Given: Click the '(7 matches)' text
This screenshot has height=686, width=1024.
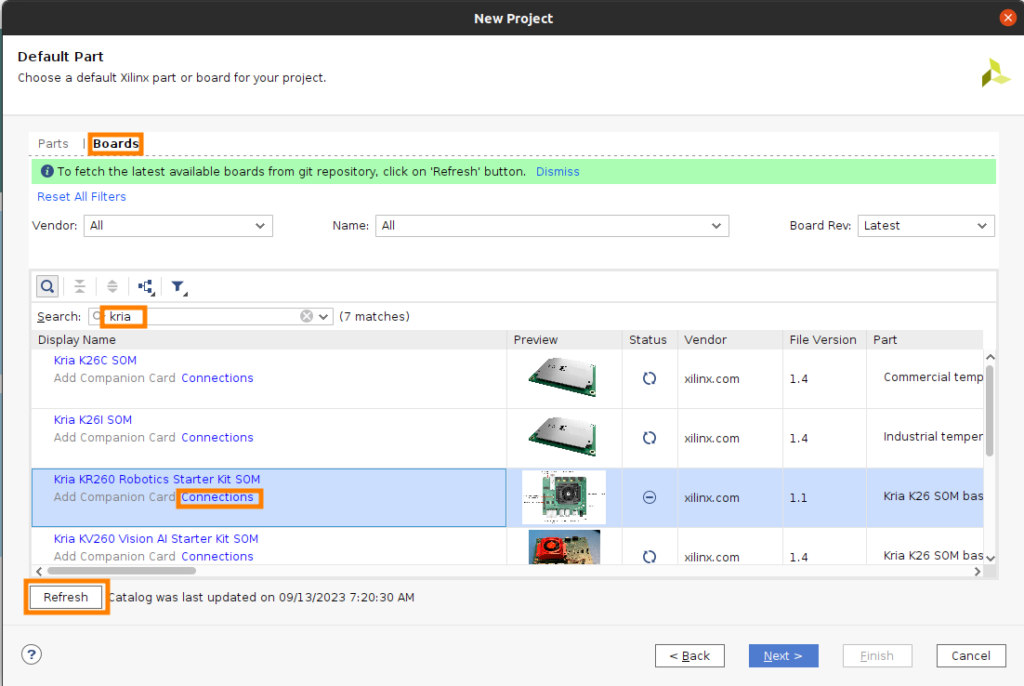Looking at the screenshot, I should coord(374,316).
